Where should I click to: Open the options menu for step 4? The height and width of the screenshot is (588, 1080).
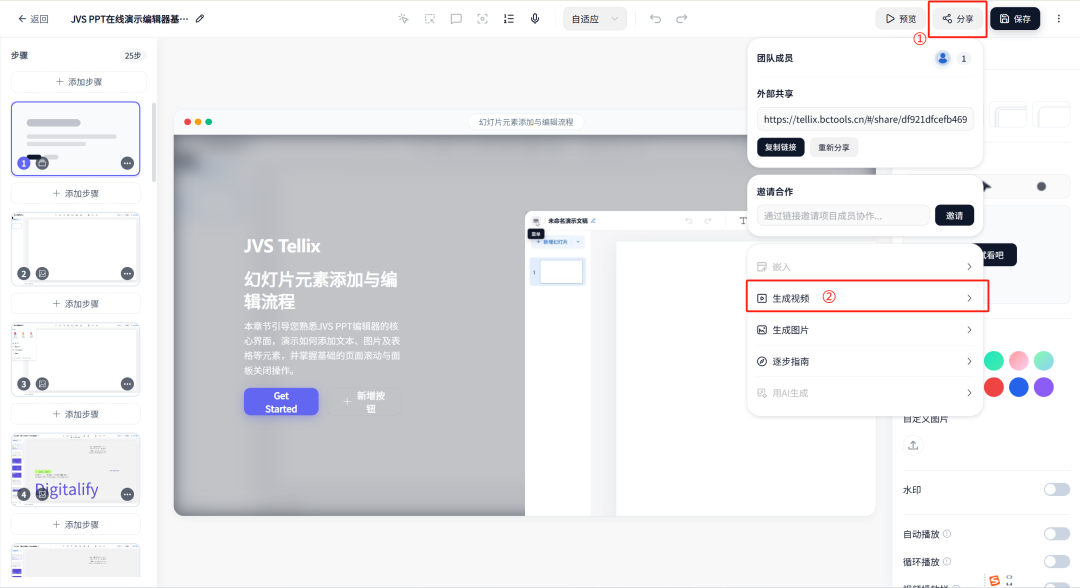click(x=127, y=494)
